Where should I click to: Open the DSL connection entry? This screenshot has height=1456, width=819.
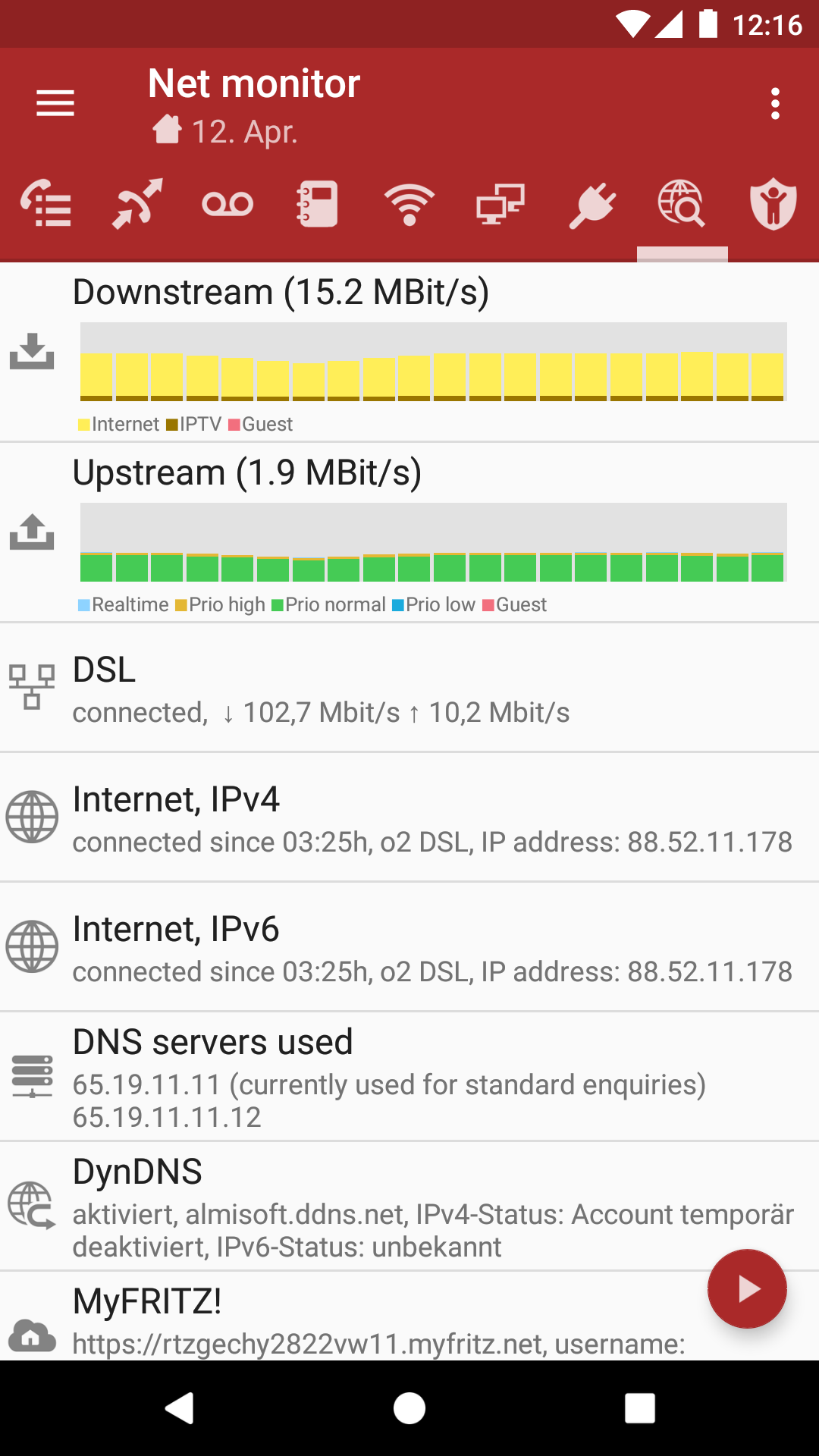409,689
